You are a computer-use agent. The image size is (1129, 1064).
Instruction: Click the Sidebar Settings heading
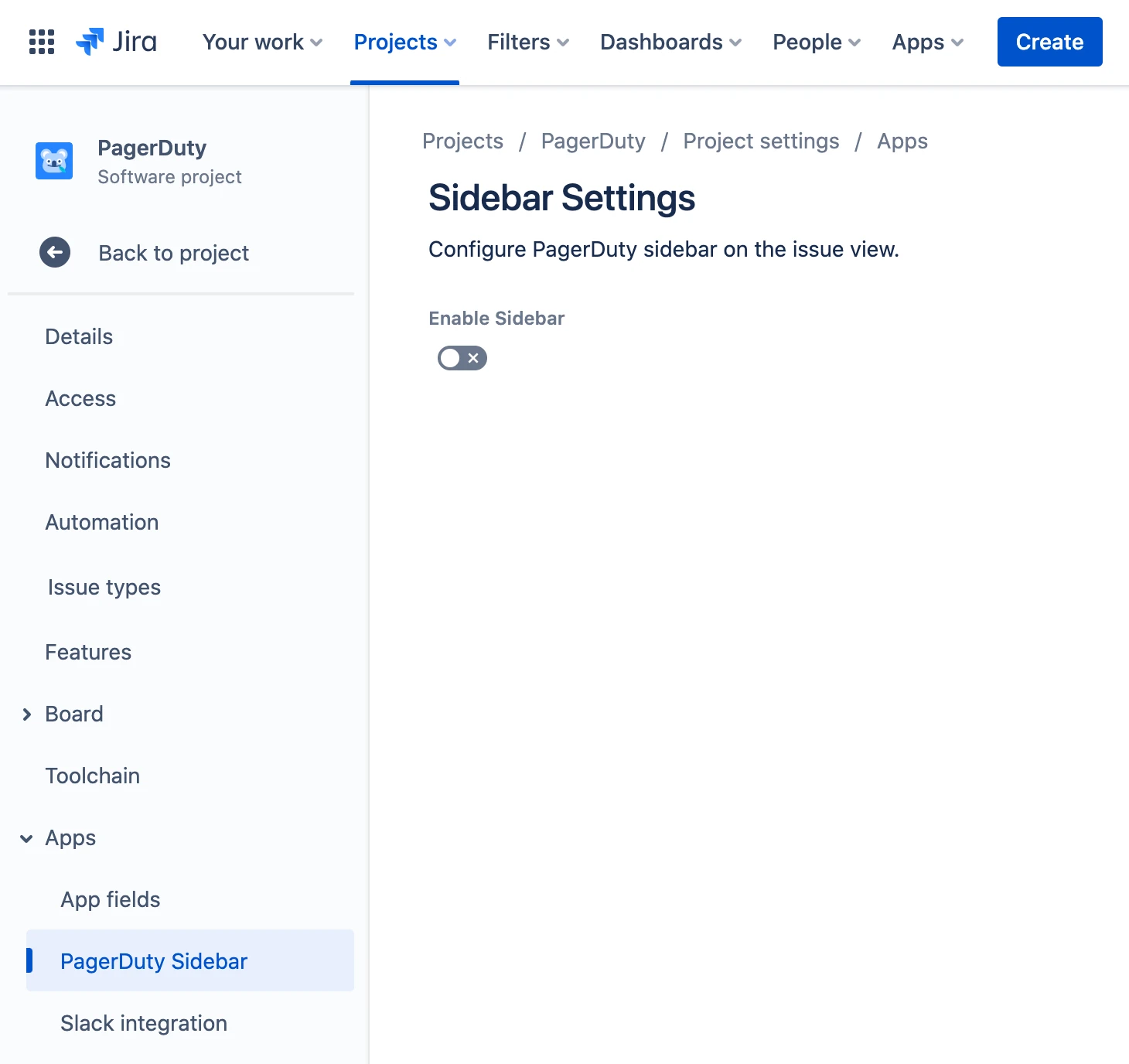click(x=562, y=198)
